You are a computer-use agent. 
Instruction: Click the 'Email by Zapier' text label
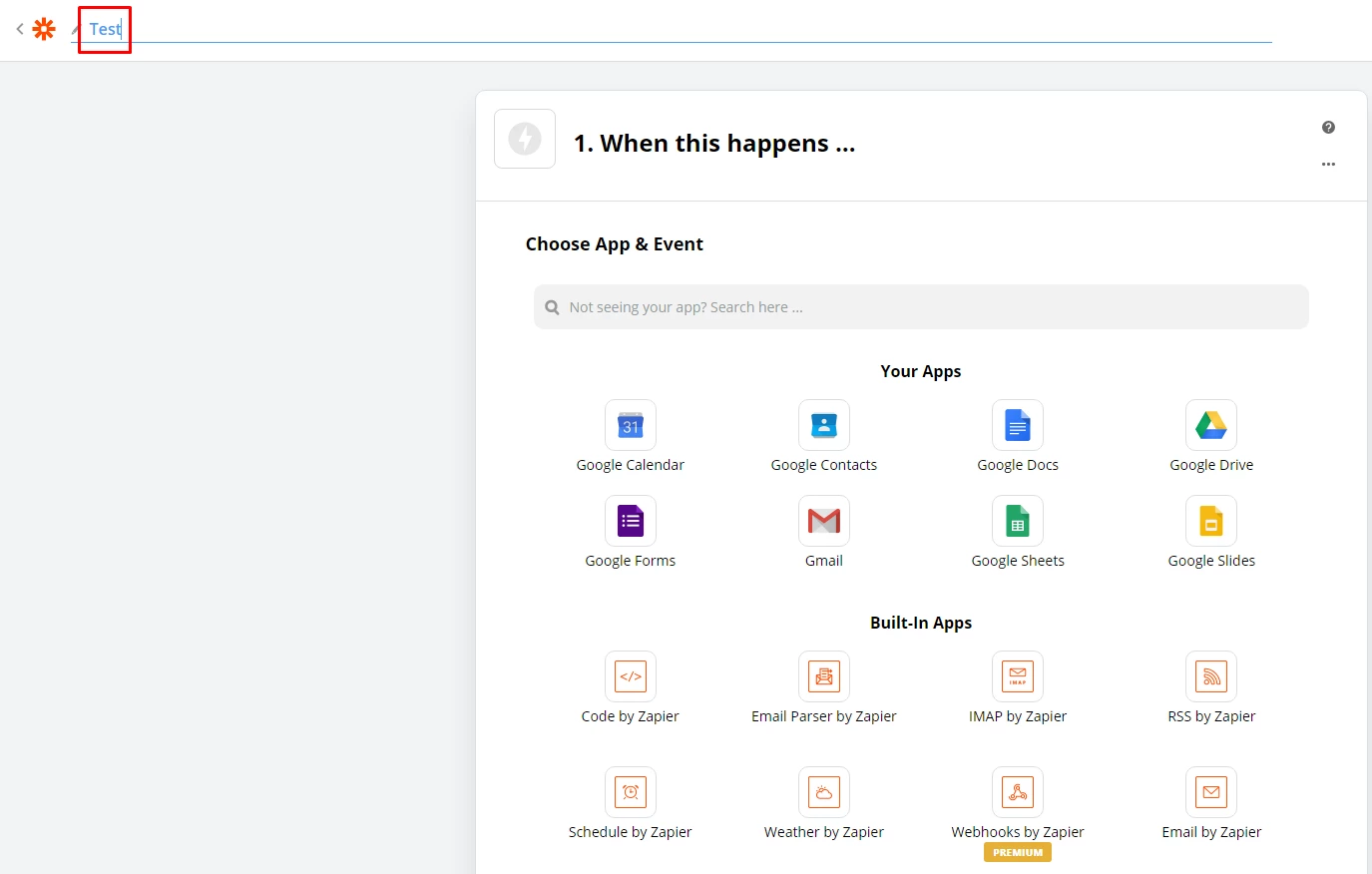pyautogui.click(x=1211, y=832)
